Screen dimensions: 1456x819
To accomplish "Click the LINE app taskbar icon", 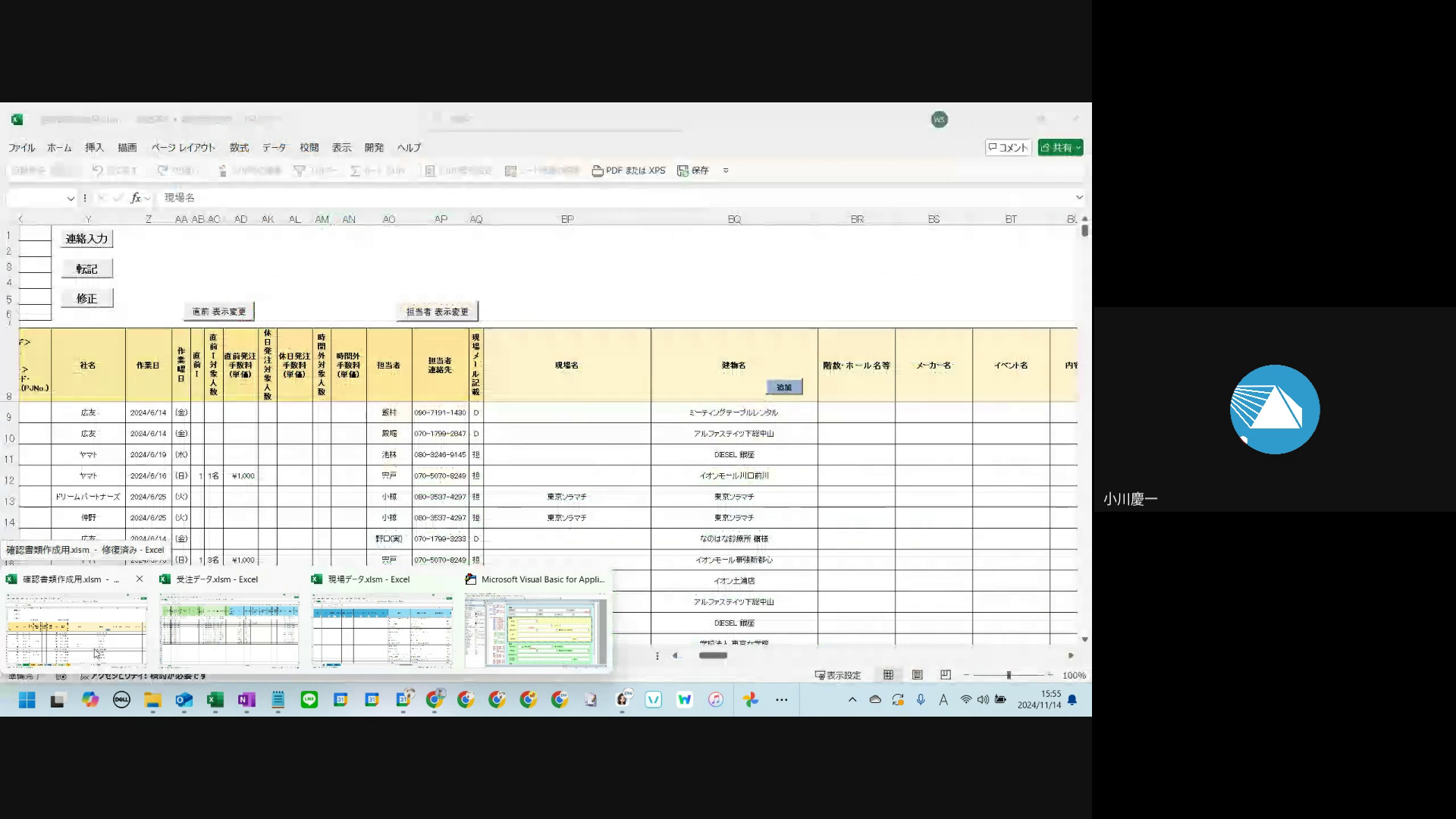I will pos(309,700).
